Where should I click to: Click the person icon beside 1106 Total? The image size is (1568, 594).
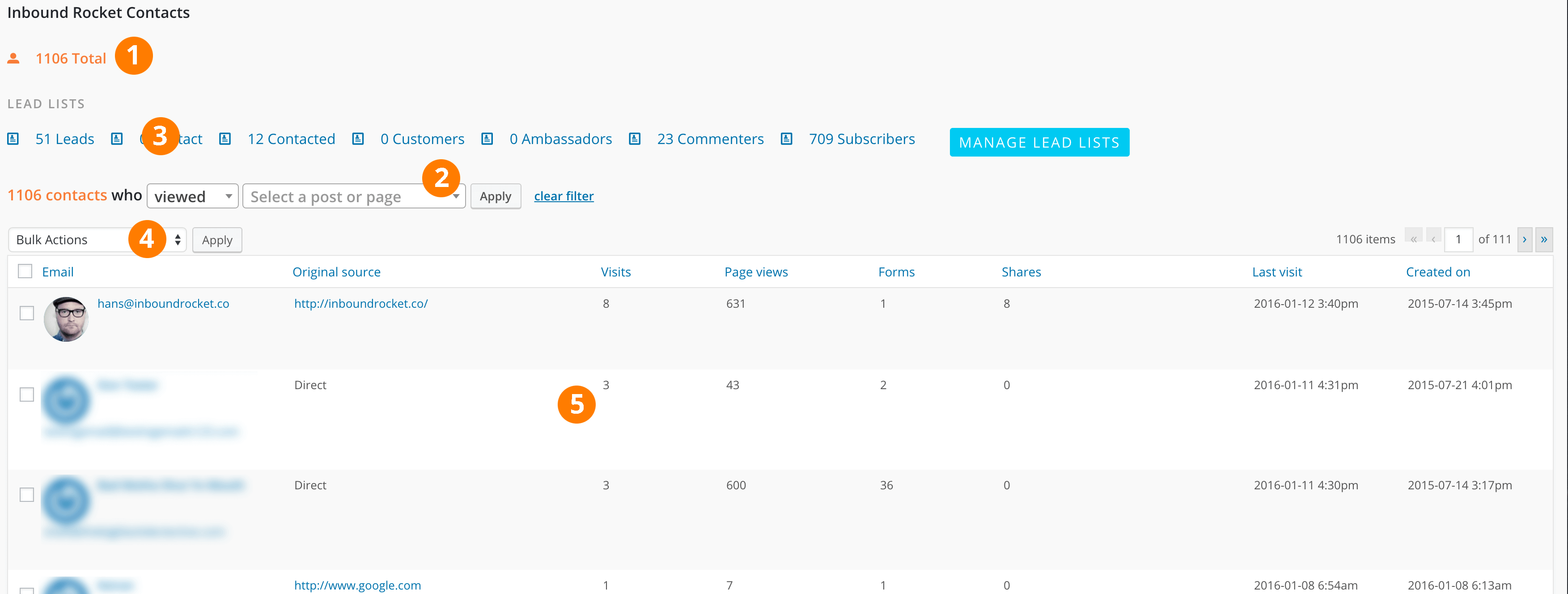tap(13, 59)
